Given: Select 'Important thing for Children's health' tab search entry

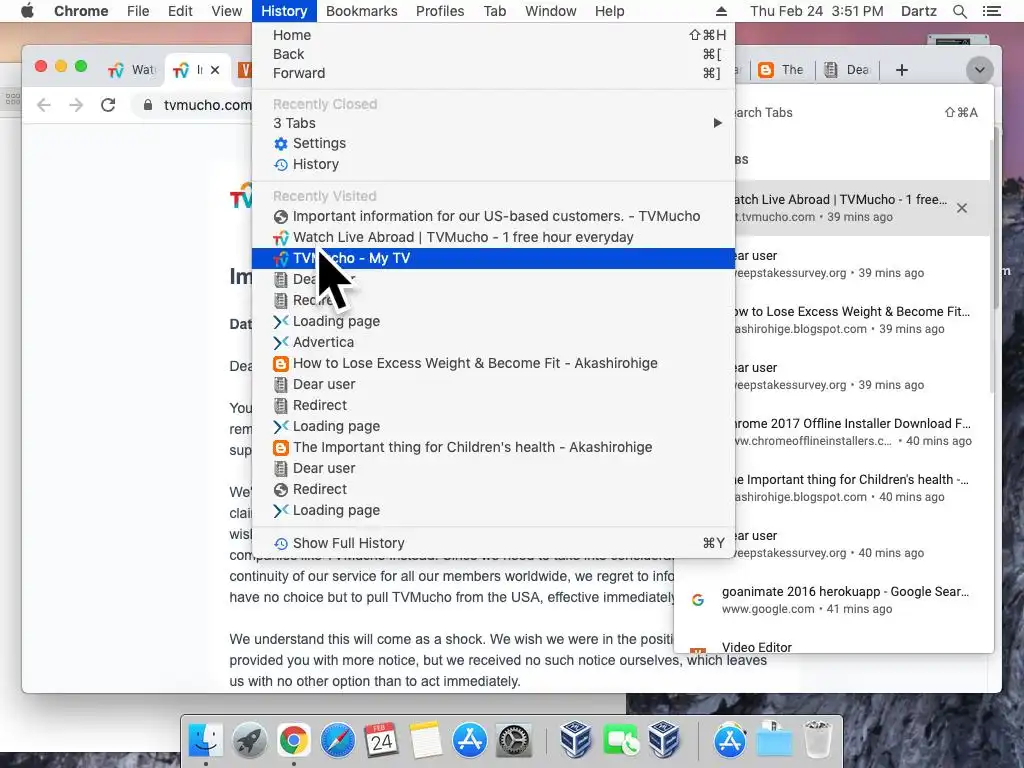Looking at the screenshot, I should click(x=862, y=488).
